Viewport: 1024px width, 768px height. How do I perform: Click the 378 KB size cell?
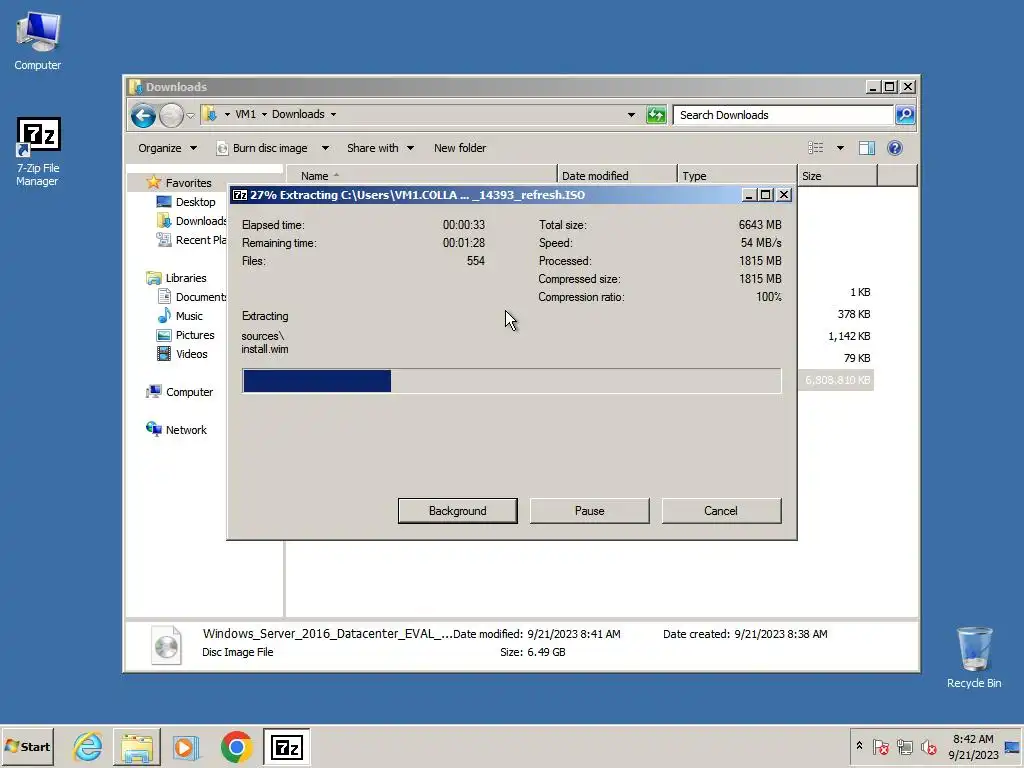[854, 314]
